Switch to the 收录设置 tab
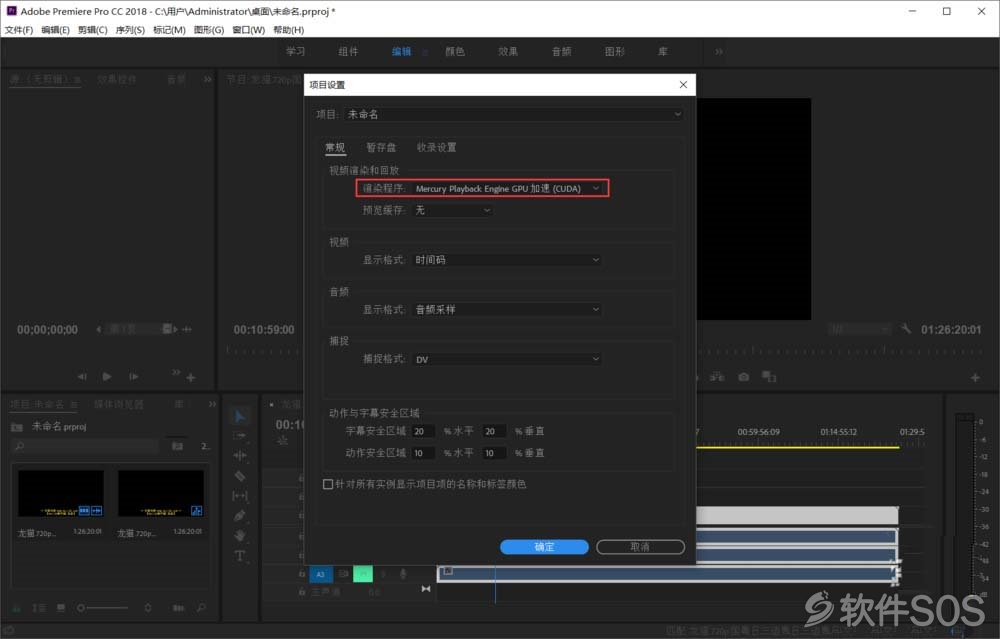 tap(436, 147)
